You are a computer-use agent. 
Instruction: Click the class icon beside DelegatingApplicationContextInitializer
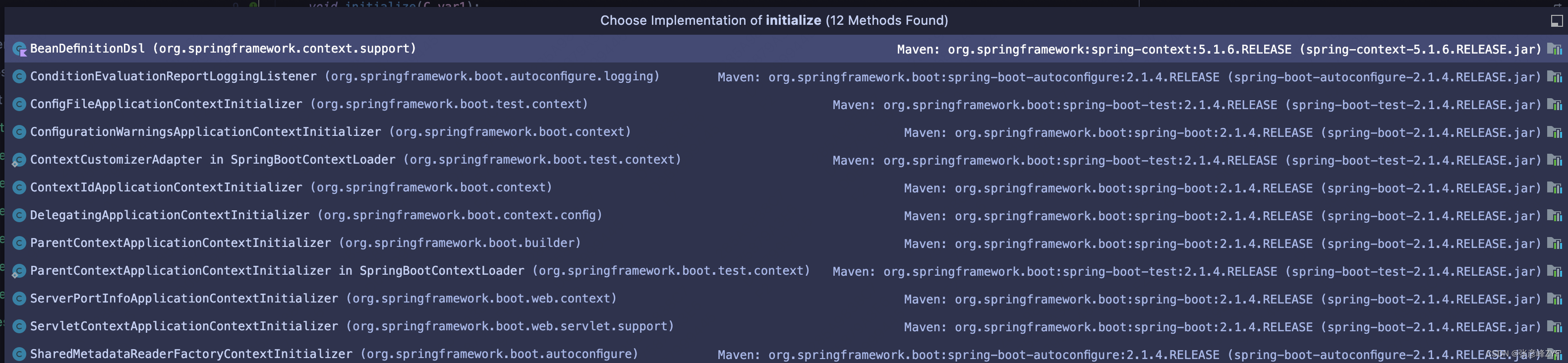pyautogui.click(x=19, y=216)
